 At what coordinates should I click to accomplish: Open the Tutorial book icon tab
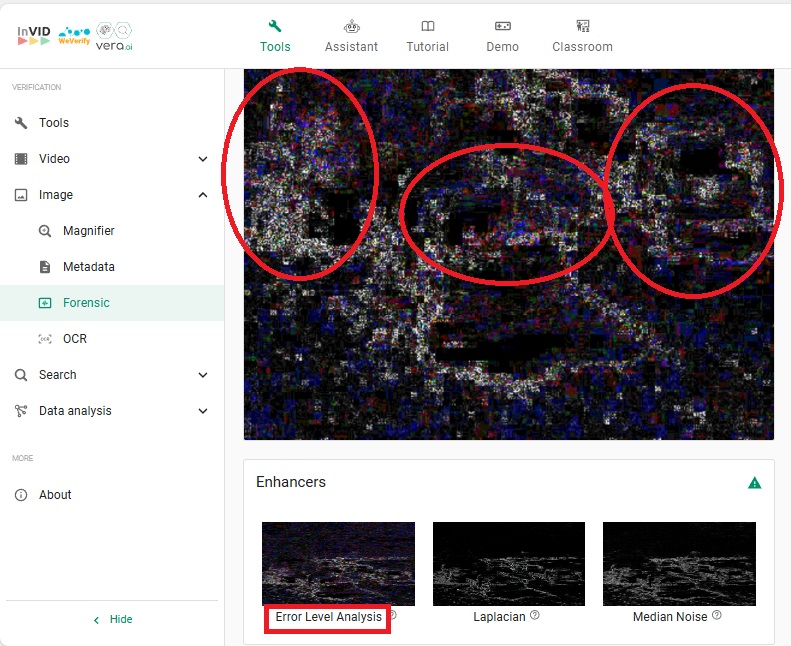coord(427,36)
